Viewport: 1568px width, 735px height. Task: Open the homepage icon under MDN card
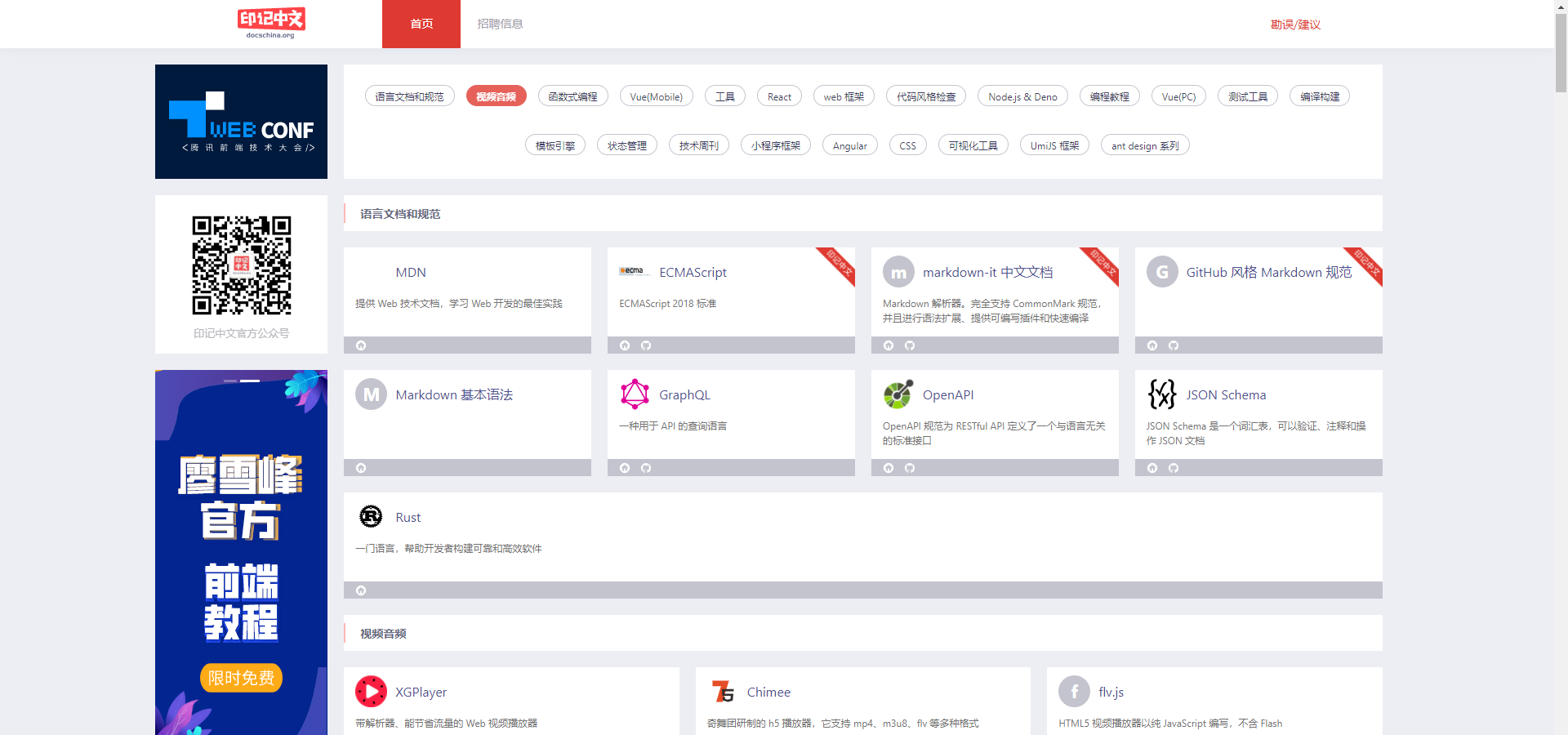pos(361,345)
